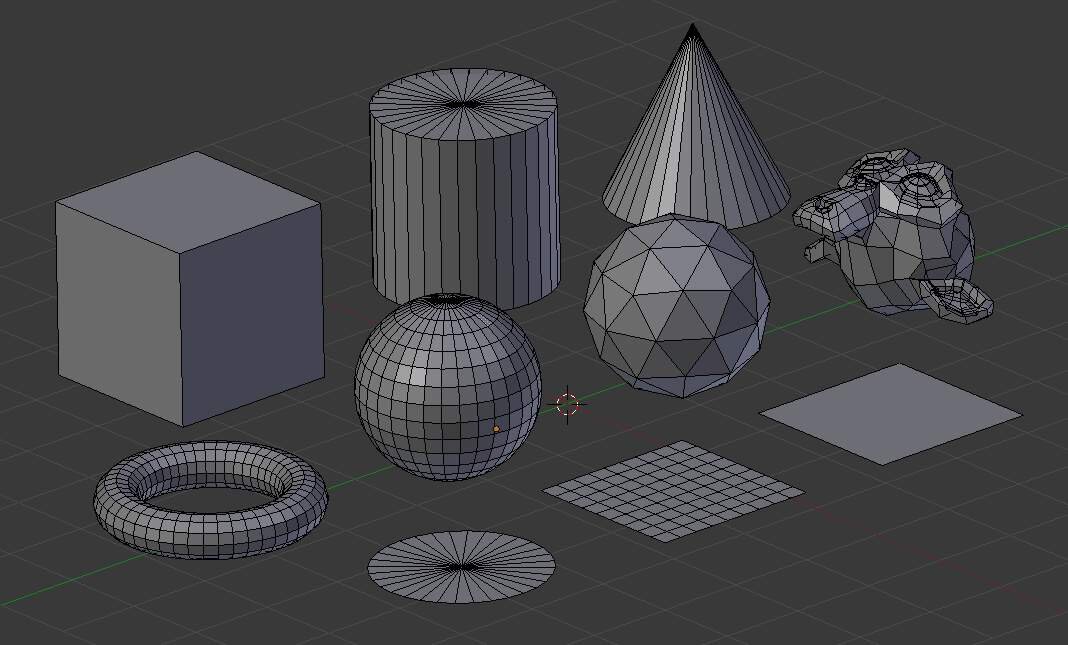1068x645 pixels.
Task: Click the orange origin dot on the sphere
Action: (x=496, y=428)
